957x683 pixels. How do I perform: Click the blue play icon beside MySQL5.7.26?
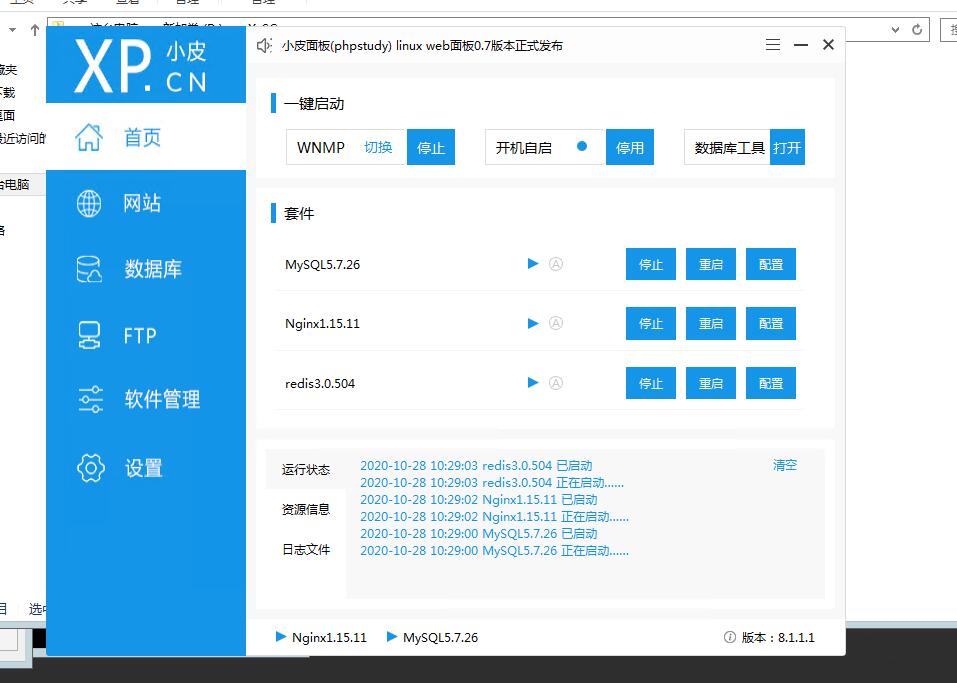click(x=533, y=264)
